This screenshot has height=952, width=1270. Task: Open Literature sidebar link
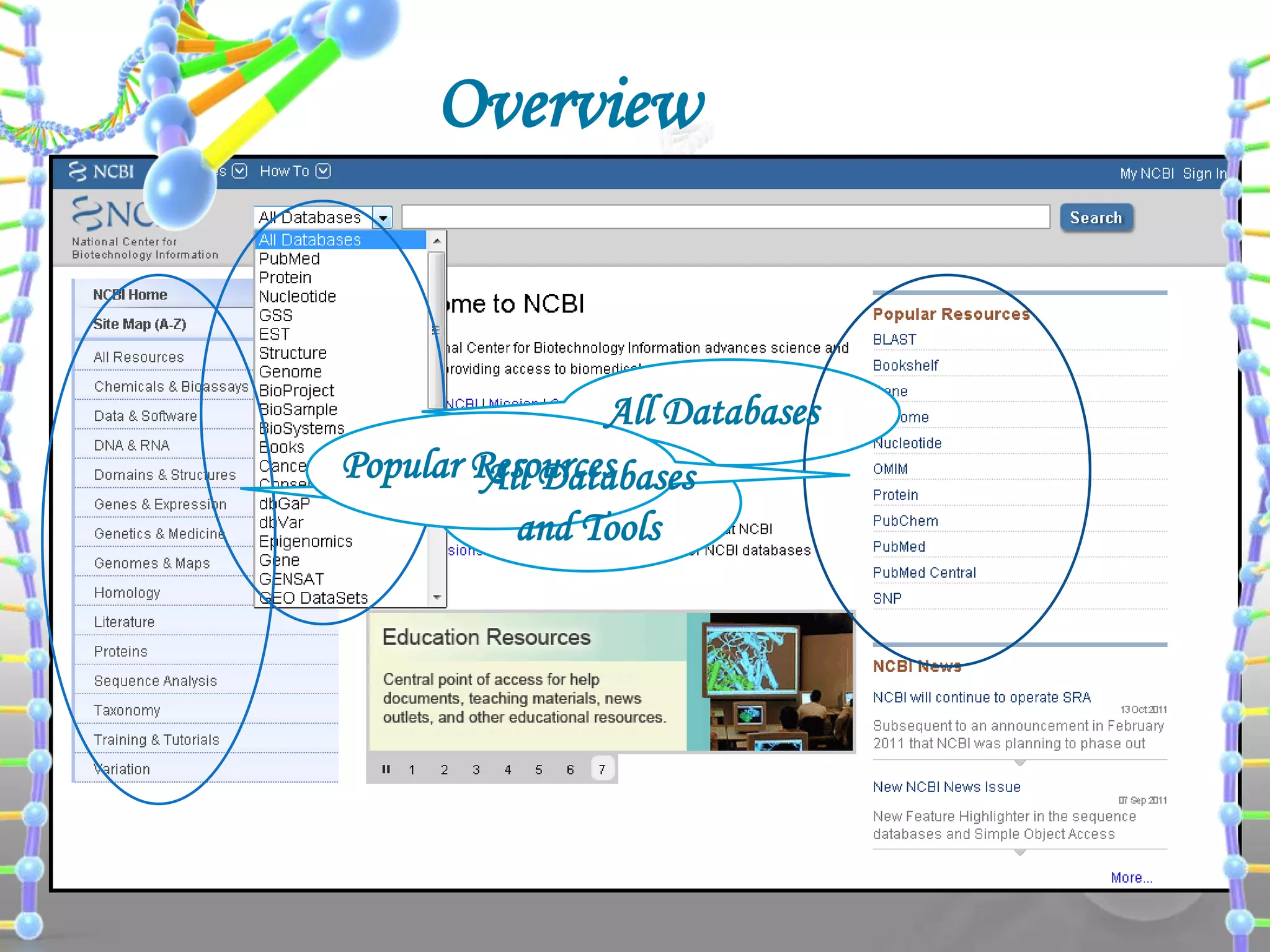pos(124,622)
